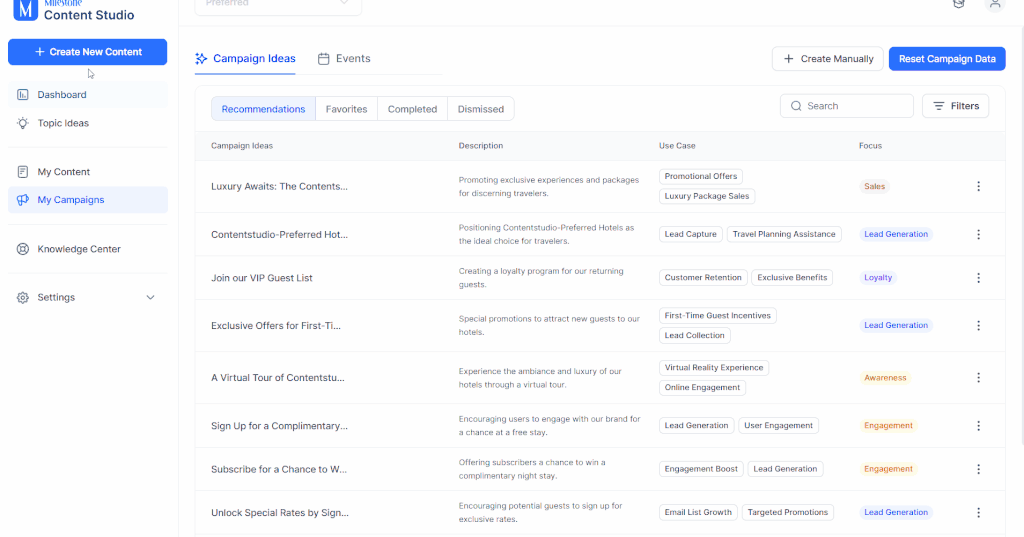Open options menu for Unlock Special Rates row
The image size is (1024, 537).
coord(978,512)
